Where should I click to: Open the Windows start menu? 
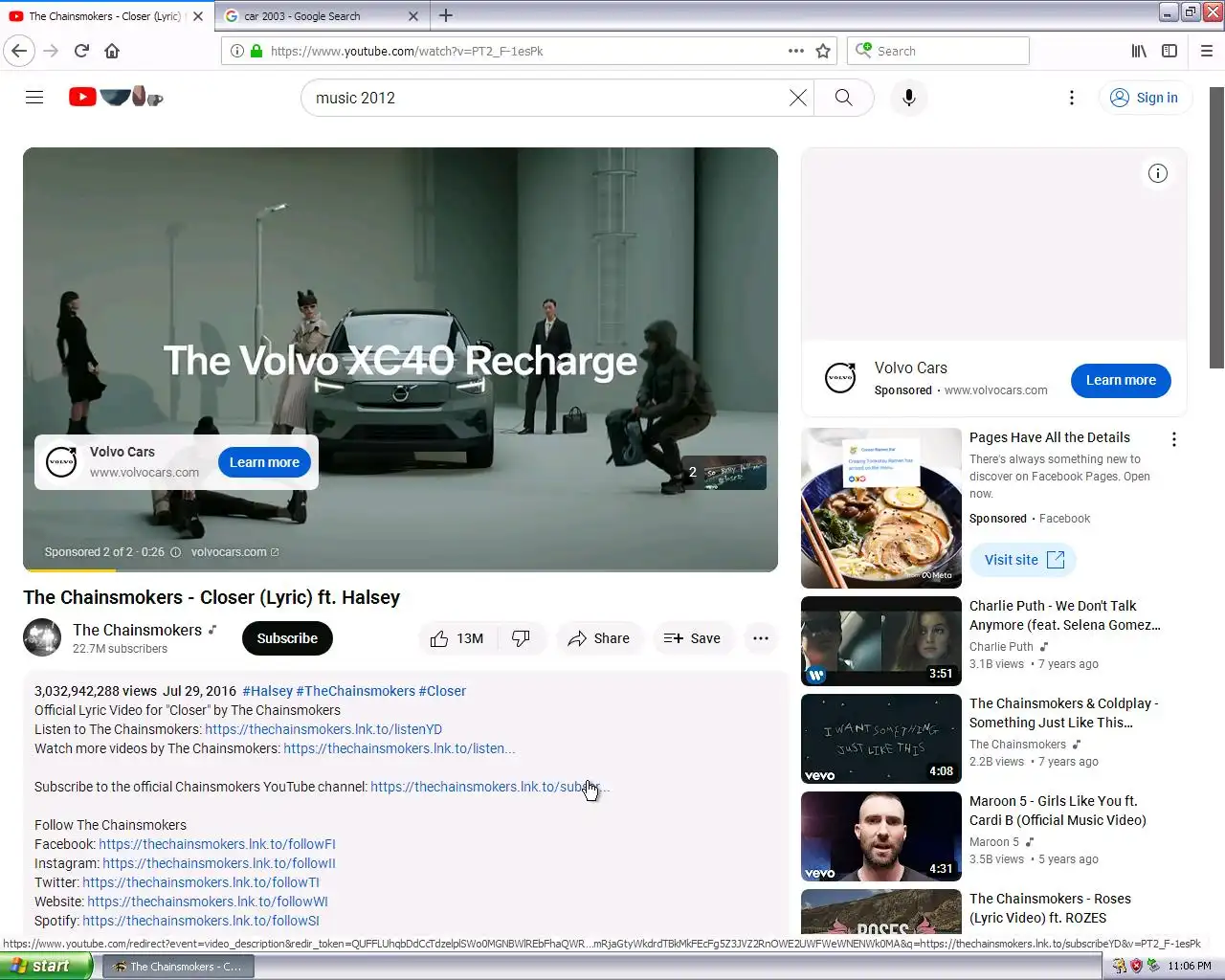(46, 967)
